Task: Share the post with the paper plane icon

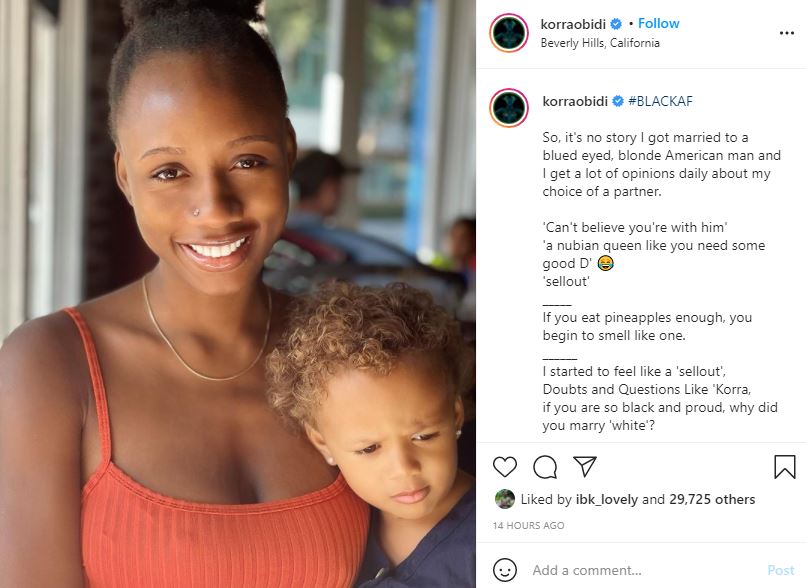Action: click(x=585, y=466)
